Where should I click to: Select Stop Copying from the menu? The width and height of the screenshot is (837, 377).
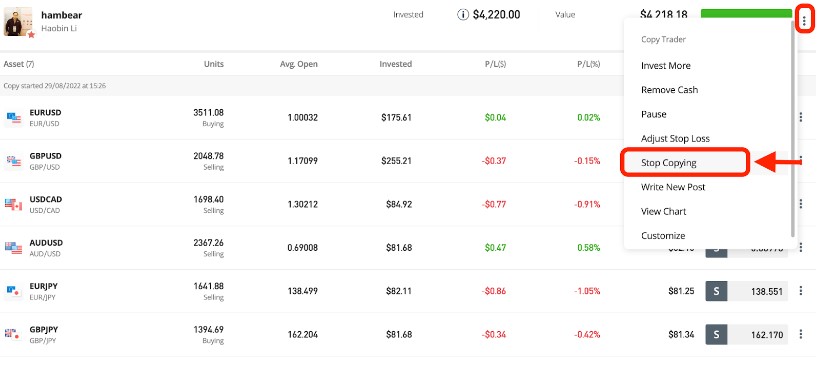click(x=669, y=163)
